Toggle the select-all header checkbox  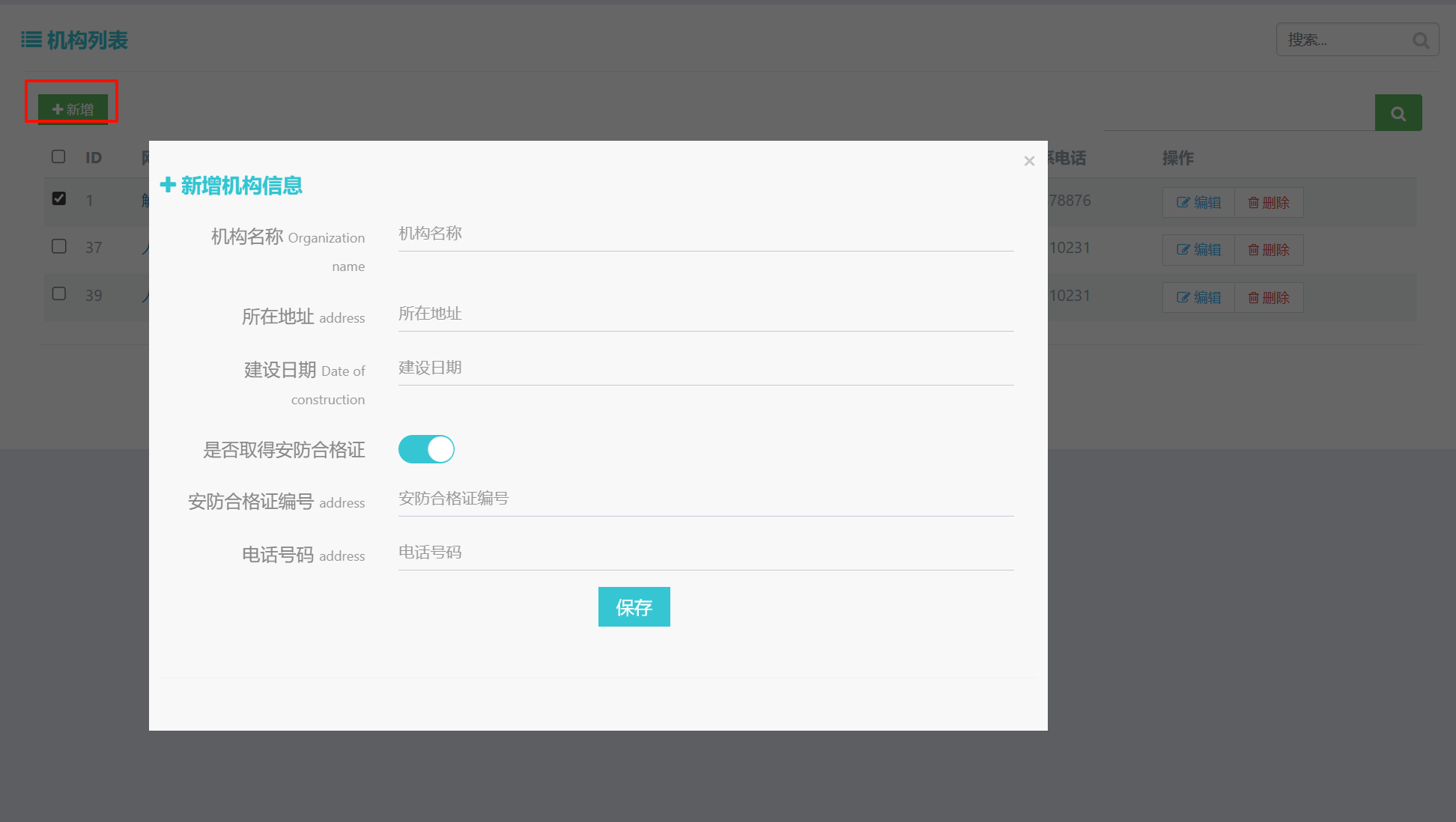click(x=58, y=156)
